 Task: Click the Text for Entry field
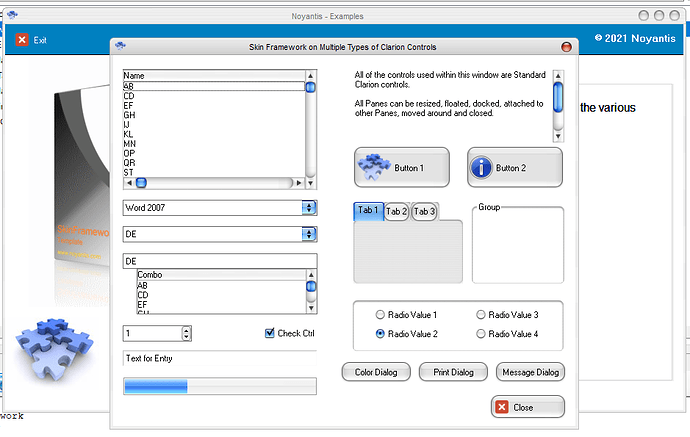(220, 358)
